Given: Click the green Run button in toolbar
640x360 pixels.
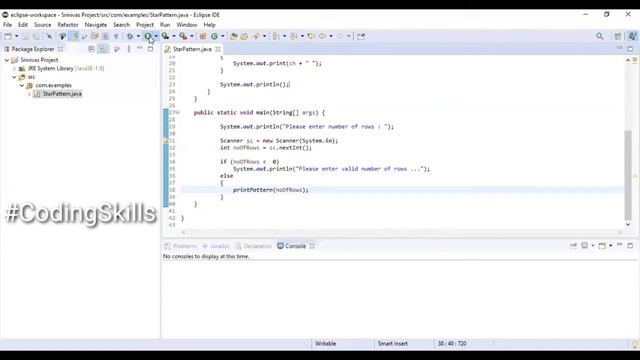Looking at the screenshot, I should pyautogui.click(x=148, y=36).
